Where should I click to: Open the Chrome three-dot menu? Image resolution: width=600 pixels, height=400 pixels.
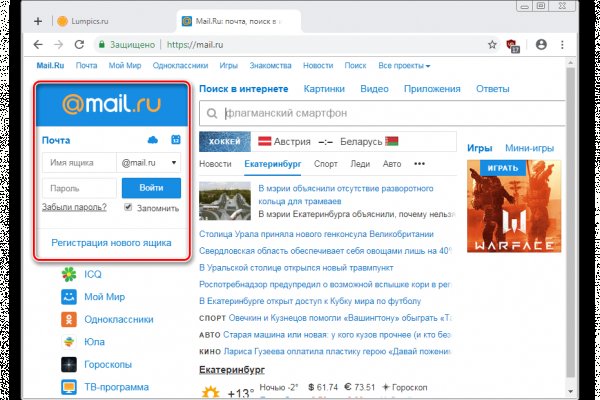tap(564, 45)
